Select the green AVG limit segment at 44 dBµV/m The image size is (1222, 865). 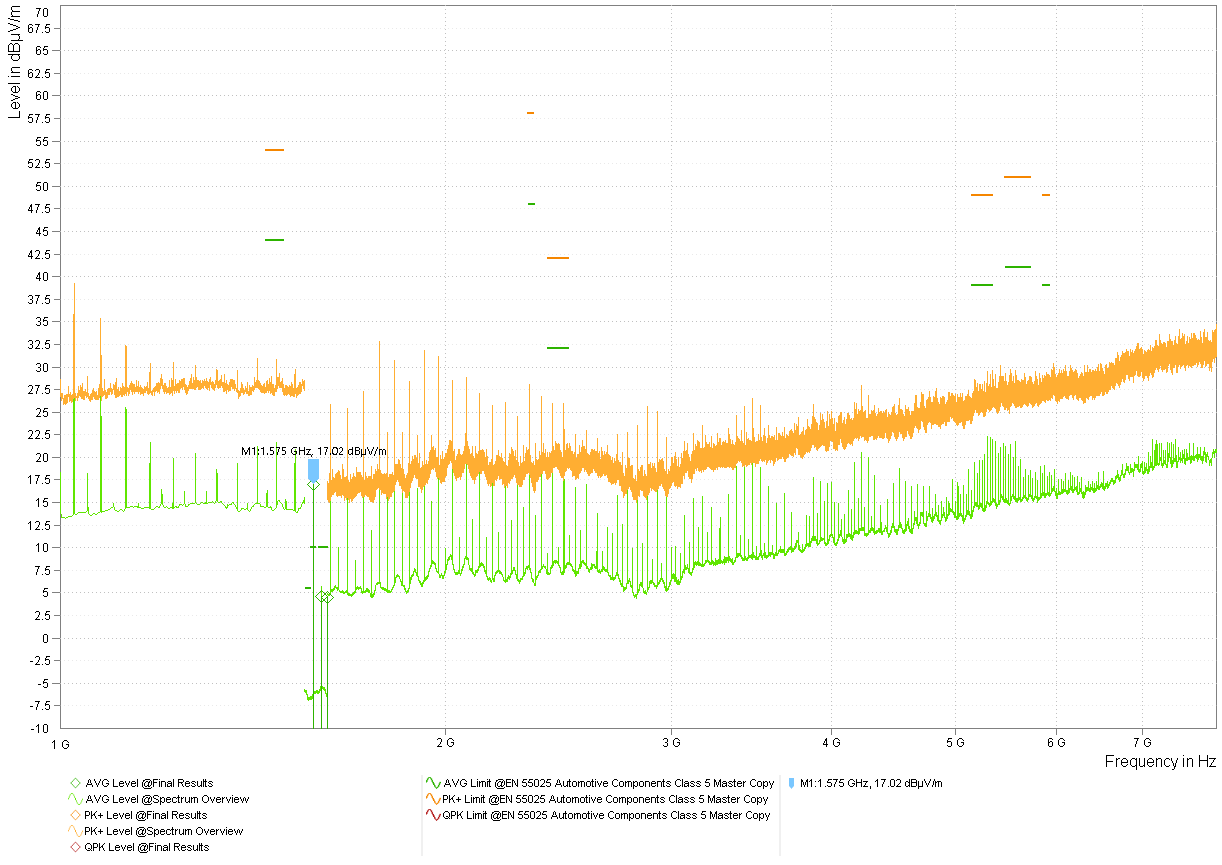click(274, 240)
